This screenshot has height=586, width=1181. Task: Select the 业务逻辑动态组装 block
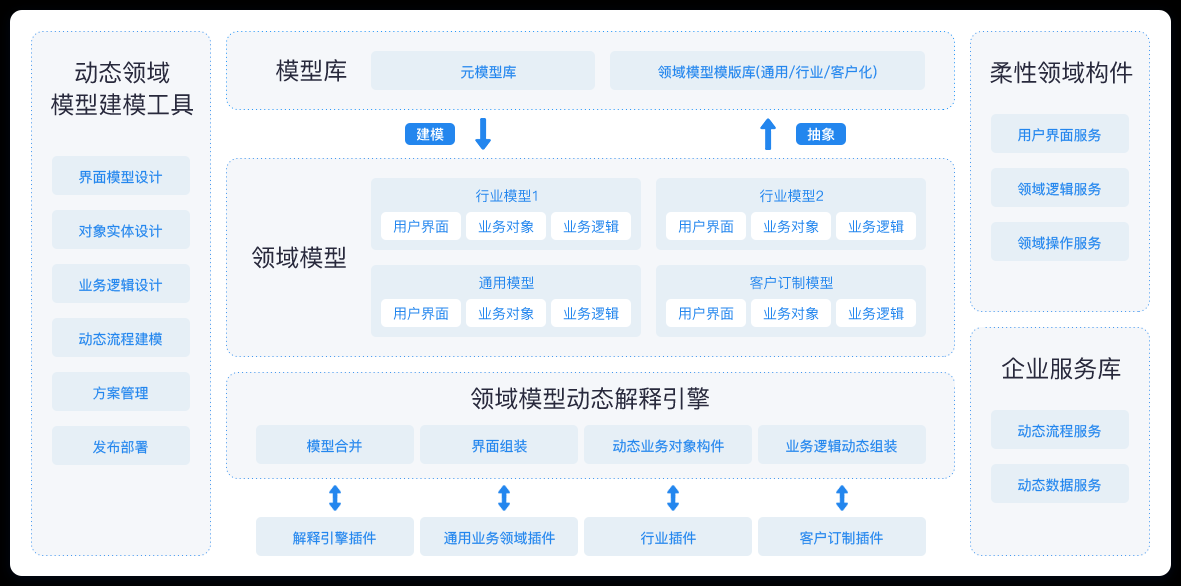tap(841, 445)
